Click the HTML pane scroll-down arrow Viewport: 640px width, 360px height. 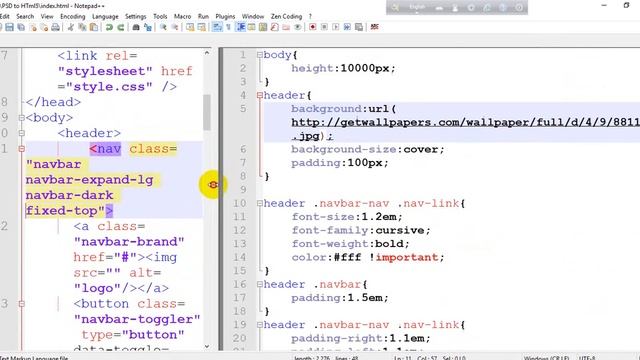coord(207,346)
